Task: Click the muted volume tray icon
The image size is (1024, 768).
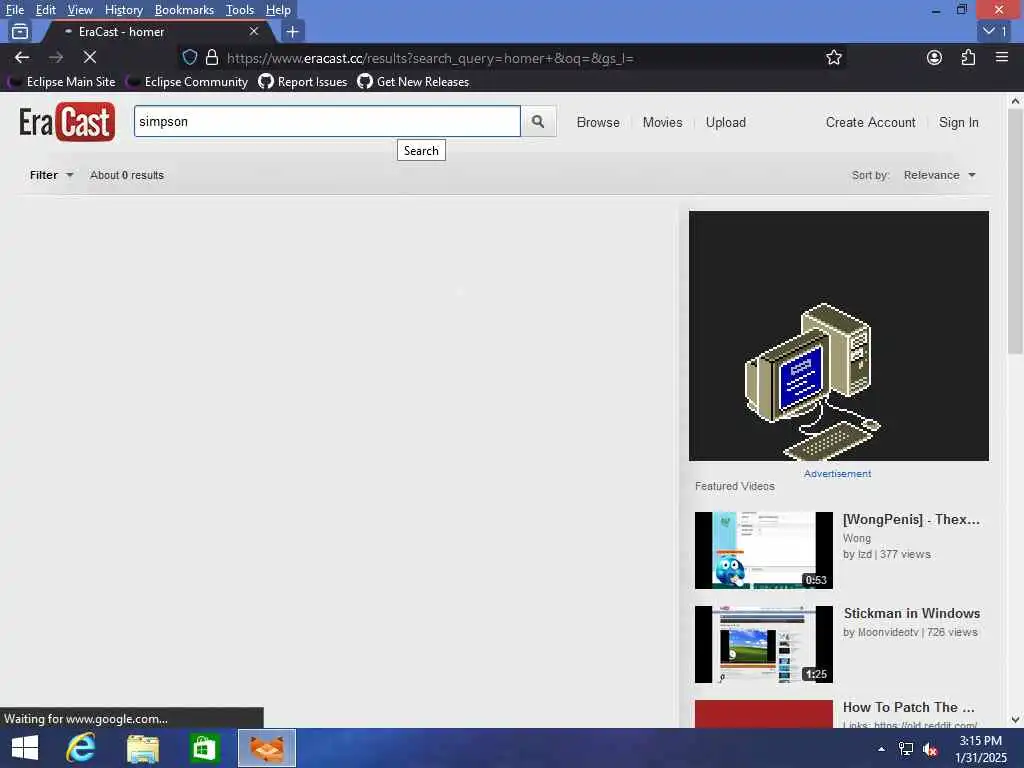Action: pyautogui.click(x=930, y=749)
